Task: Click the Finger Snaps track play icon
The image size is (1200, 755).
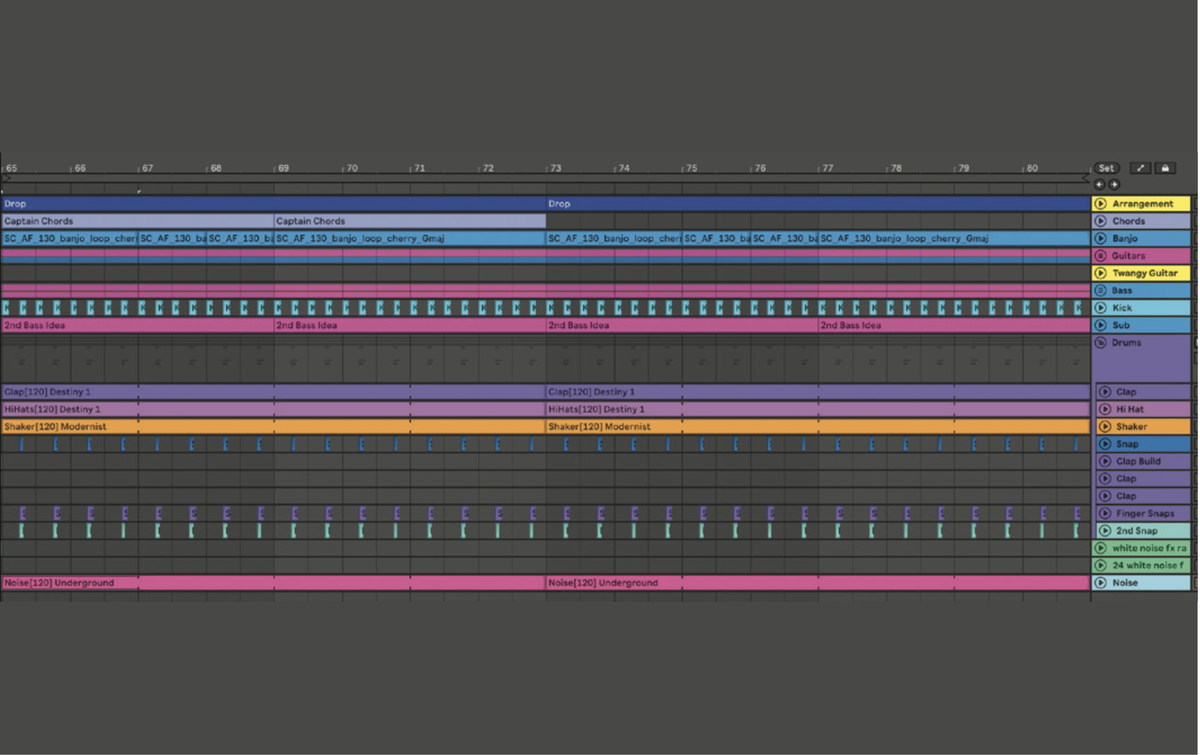Action: (x=1100, y=512)
